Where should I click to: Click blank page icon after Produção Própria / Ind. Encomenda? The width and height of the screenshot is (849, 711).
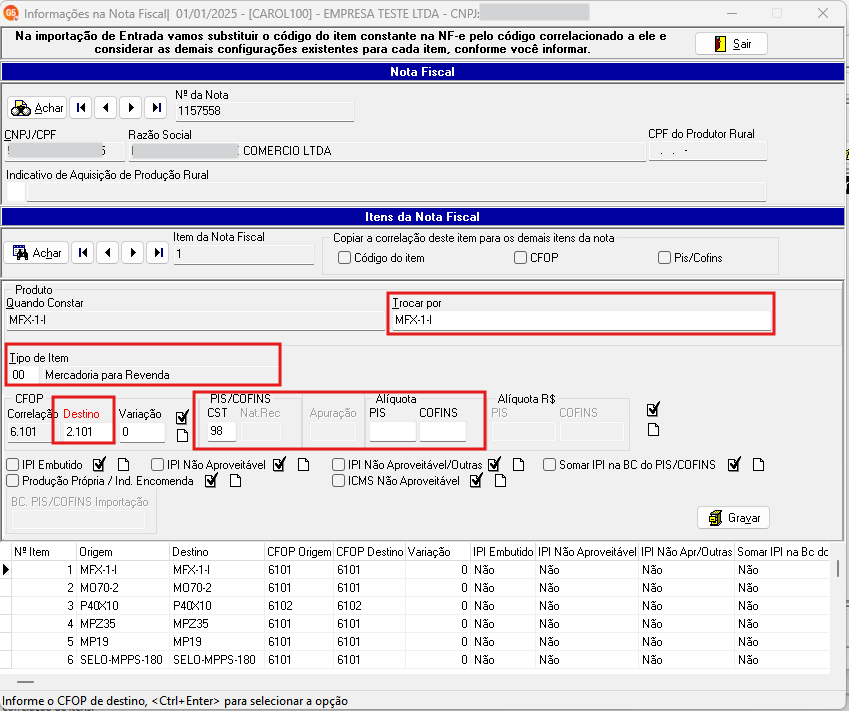236,481
